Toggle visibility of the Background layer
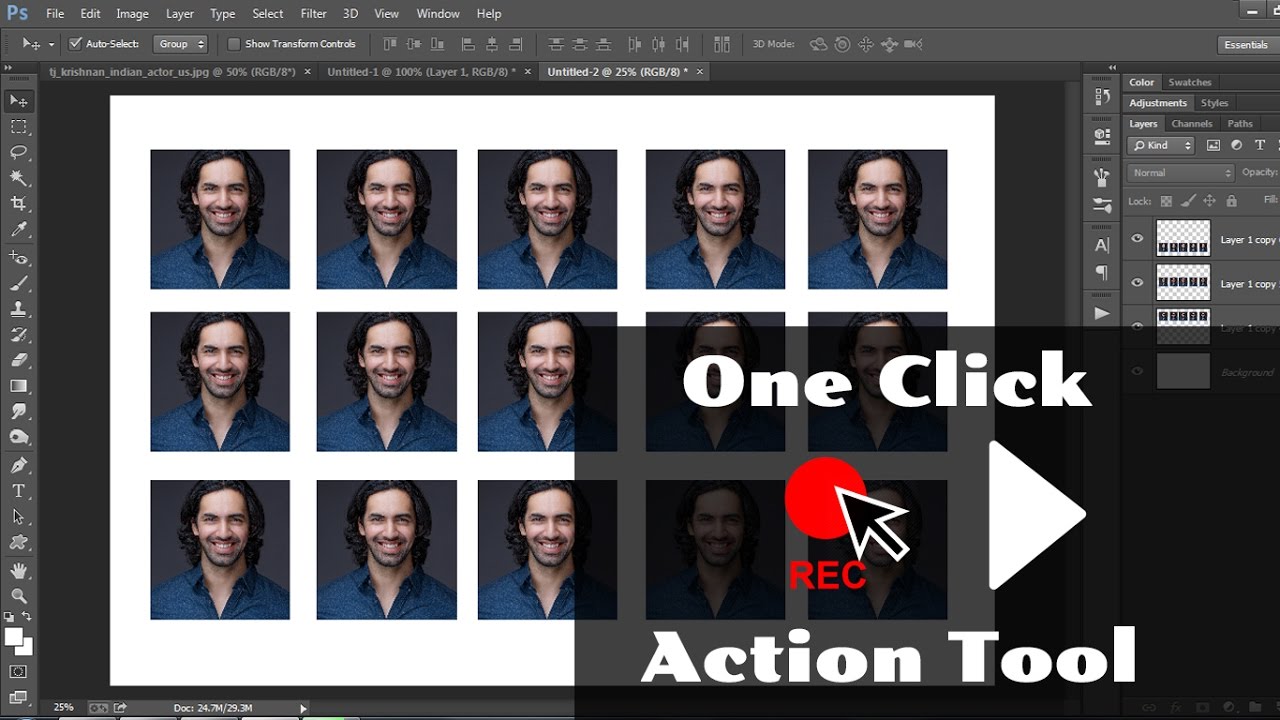The width and height of the screenshot is (1280, 720). pyautogui.click(x=1137, y=371)
